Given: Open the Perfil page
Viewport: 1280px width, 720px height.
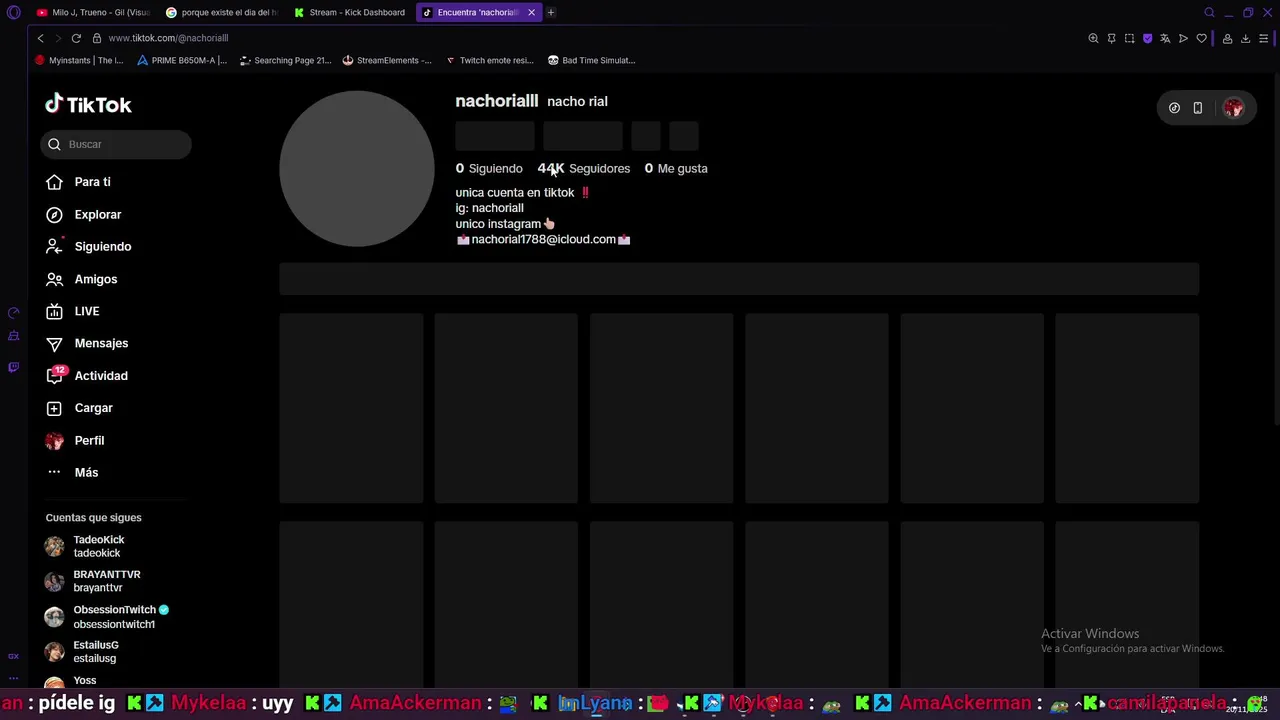Looking at the screenshot, I should 89,440.
